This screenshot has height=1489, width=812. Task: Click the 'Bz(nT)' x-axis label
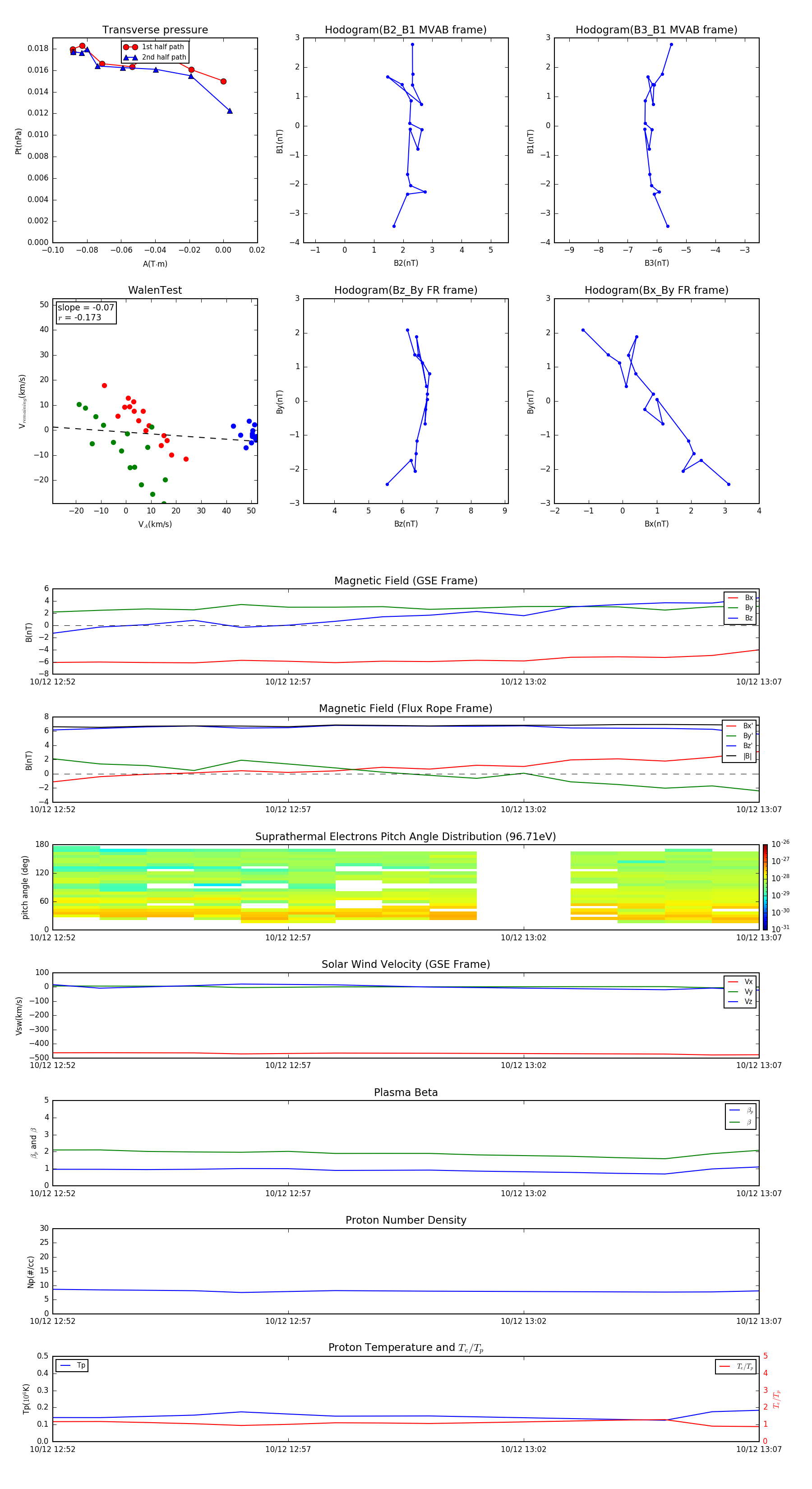[x=406, y=524]
